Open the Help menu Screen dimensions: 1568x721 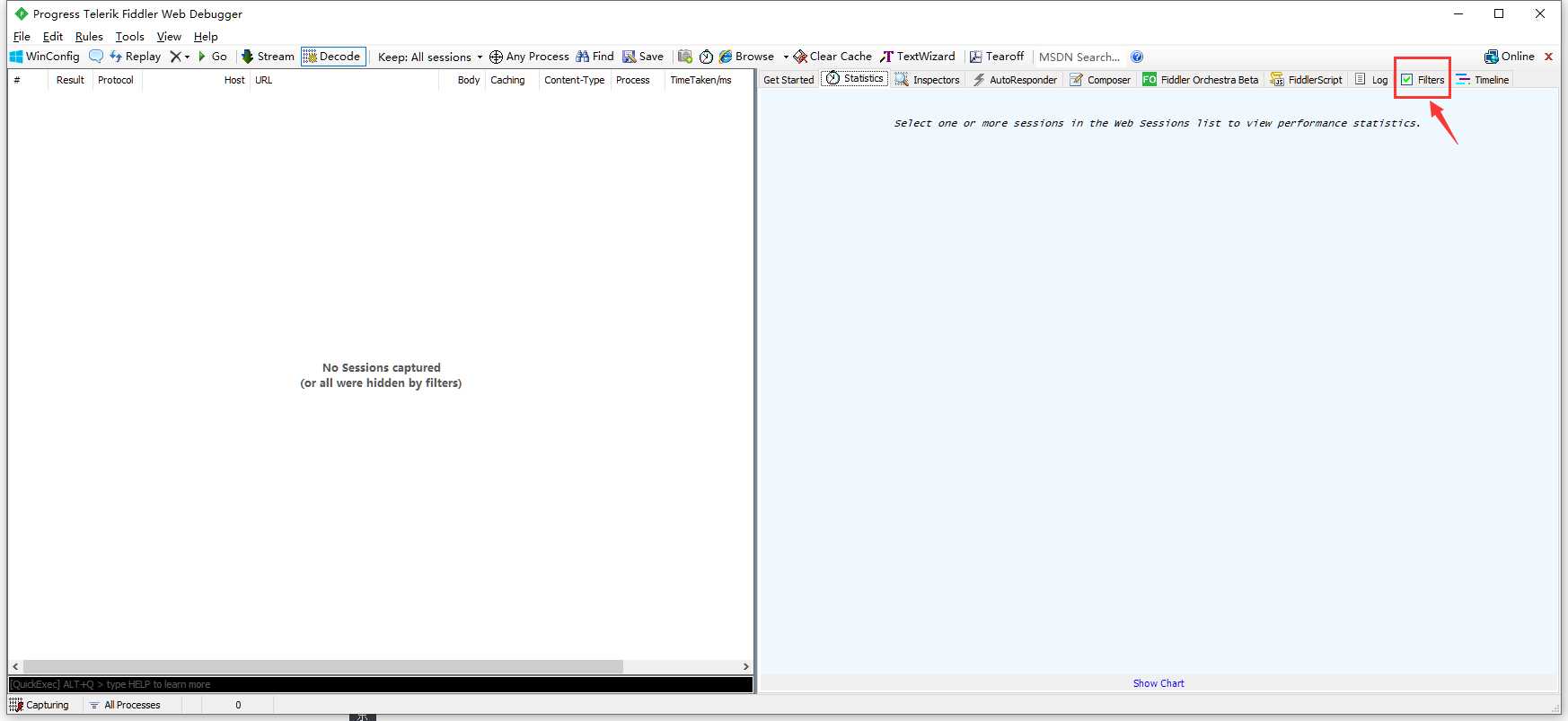click(x=206, y=37)
